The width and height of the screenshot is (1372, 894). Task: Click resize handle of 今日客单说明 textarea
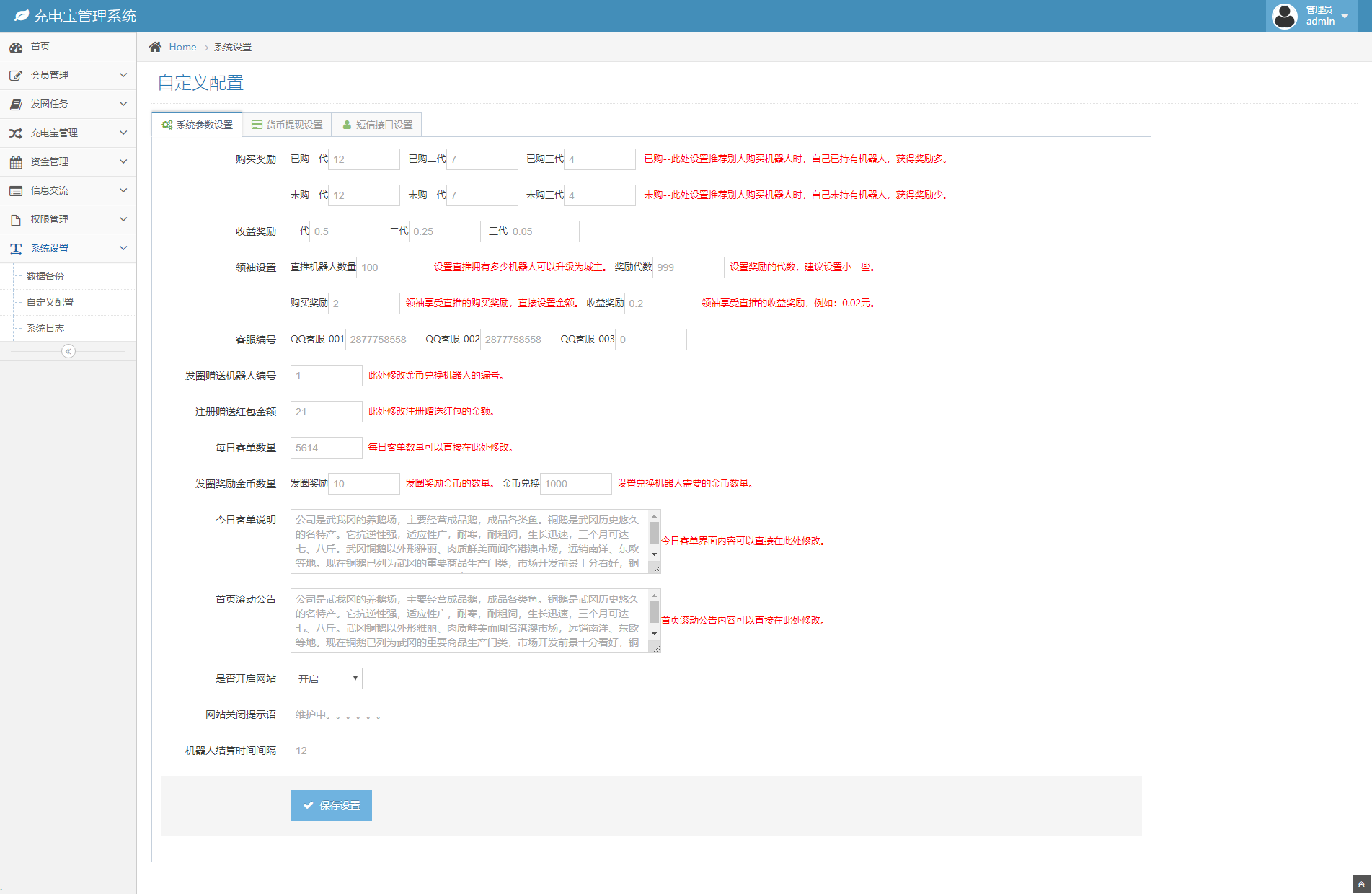pos(655,569)
